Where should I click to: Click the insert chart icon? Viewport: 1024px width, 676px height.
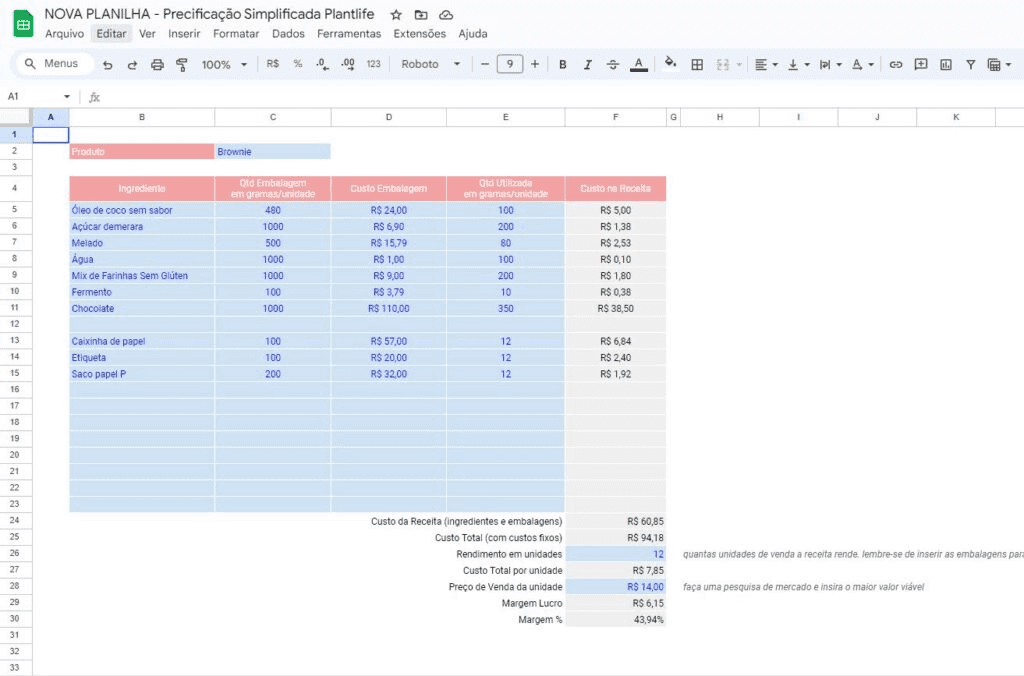tap(946, 65)
